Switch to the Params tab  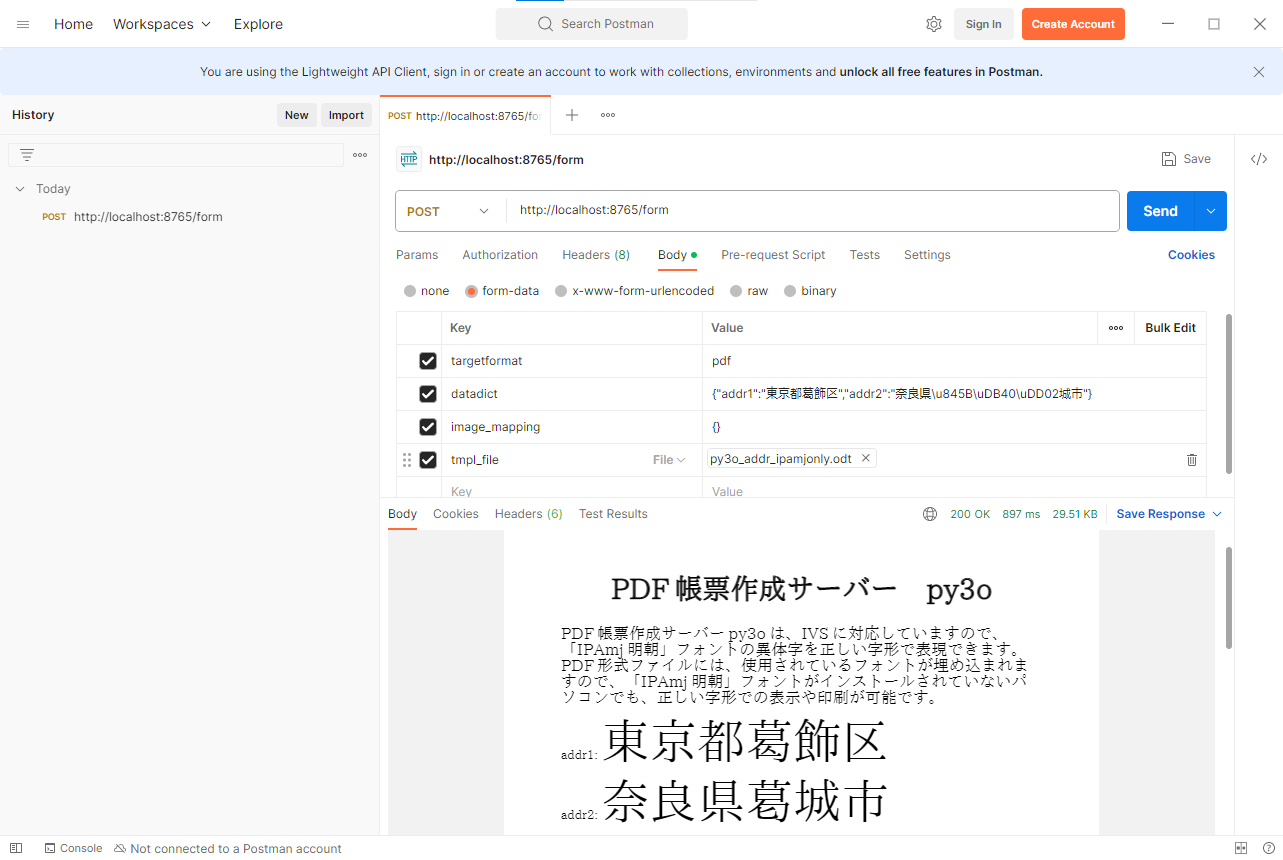click(x=417, y=255)
